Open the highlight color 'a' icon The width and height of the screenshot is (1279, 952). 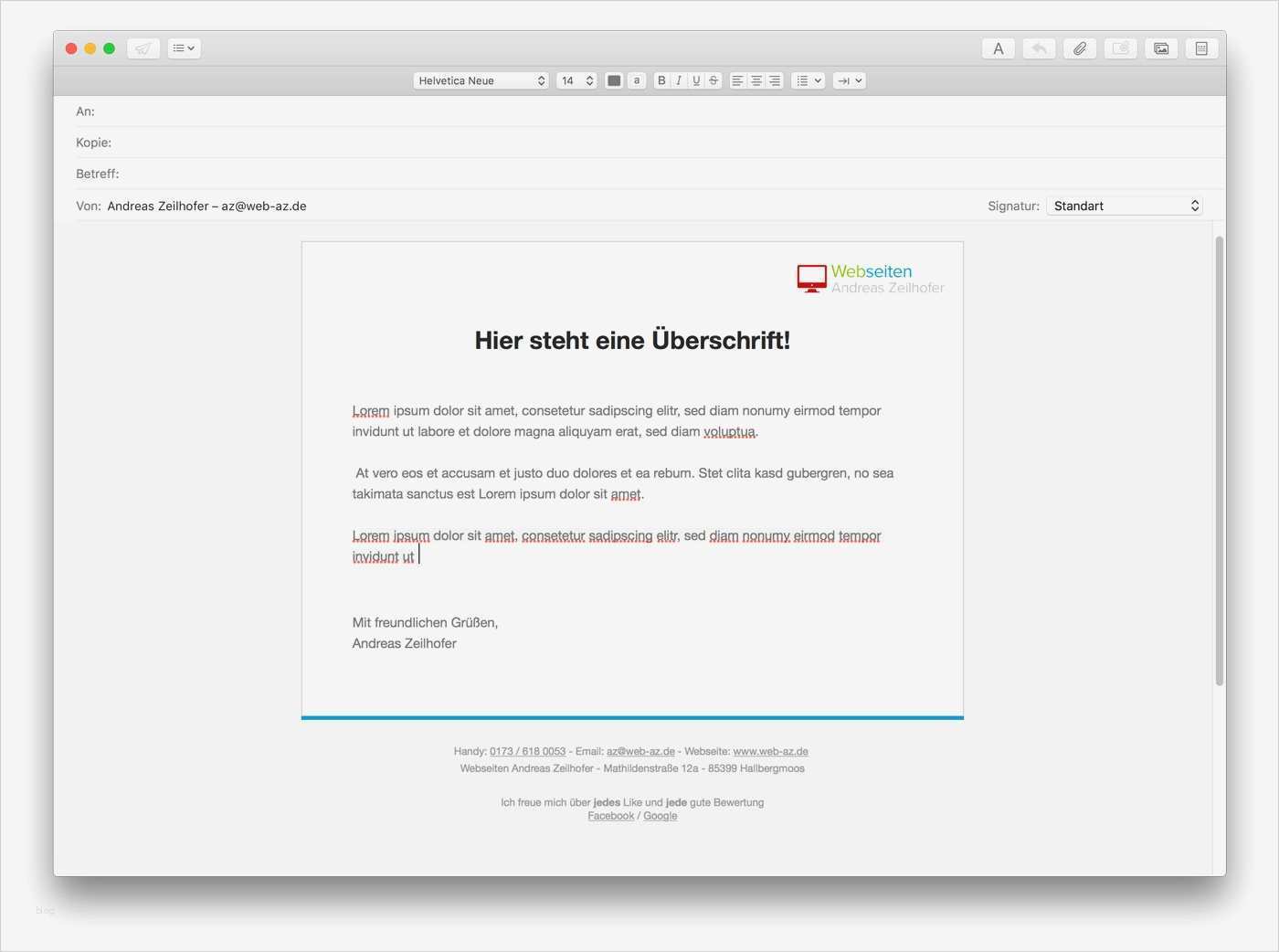637,80
